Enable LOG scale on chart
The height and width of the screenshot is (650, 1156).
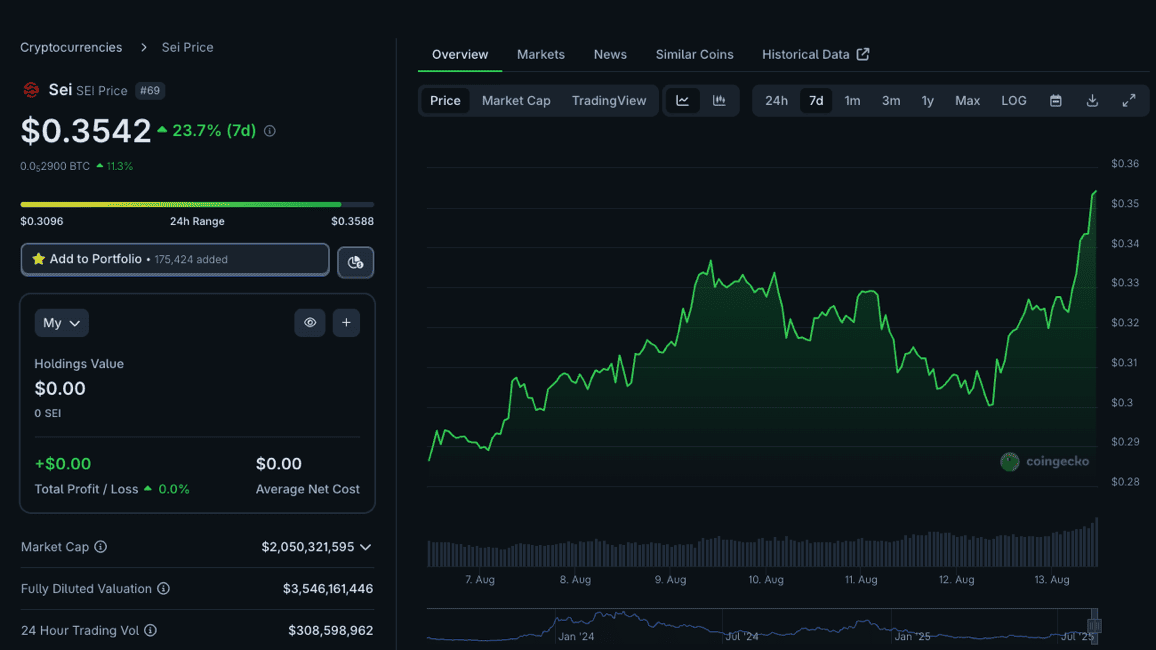(1014, 100)
